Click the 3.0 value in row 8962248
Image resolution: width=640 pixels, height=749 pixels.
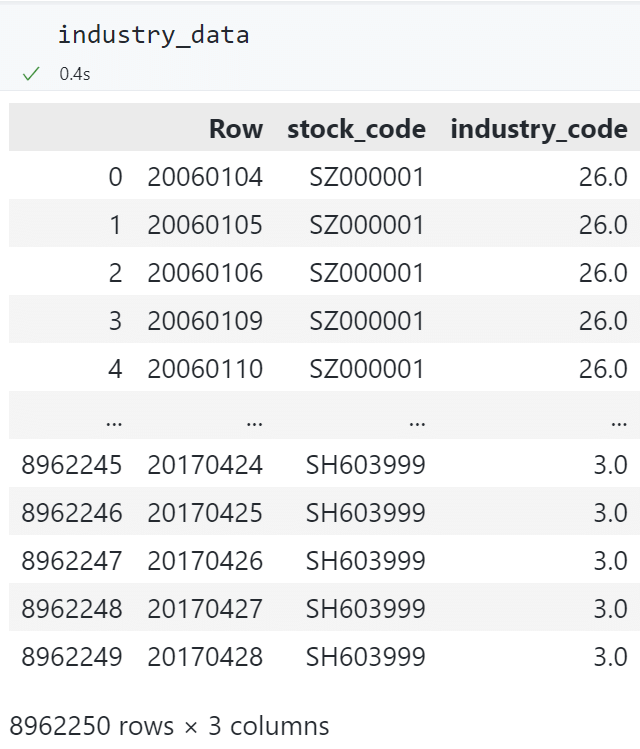point(610,609)
